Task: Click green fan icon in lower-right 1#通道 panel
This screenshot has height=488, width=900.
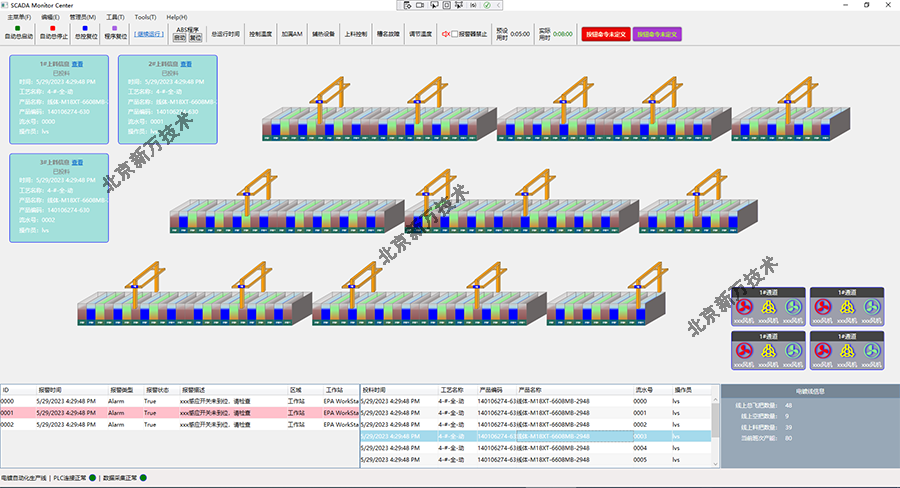Action: point(872,351)
